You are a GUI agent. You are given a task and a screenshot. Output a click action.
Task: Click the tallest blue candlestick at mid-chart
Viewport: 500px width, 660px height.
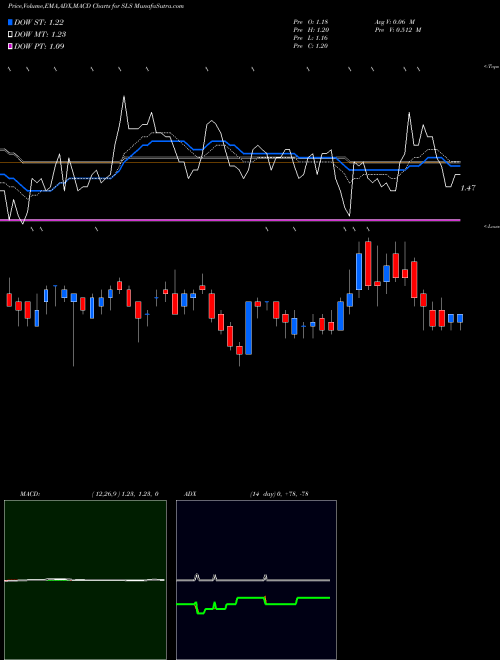[x=249, y=327]
